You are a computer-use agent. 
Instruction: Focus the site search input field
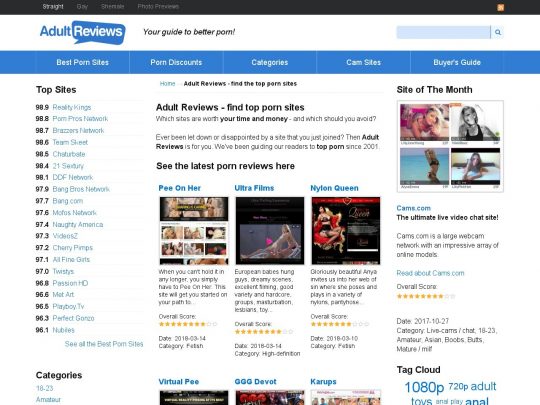(x=443, y=32)
